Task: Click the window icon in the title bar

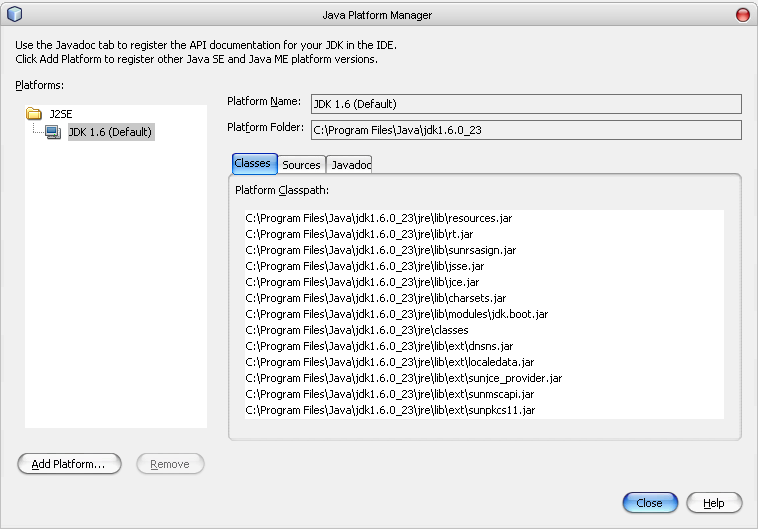Action: [x=14, y=14]
